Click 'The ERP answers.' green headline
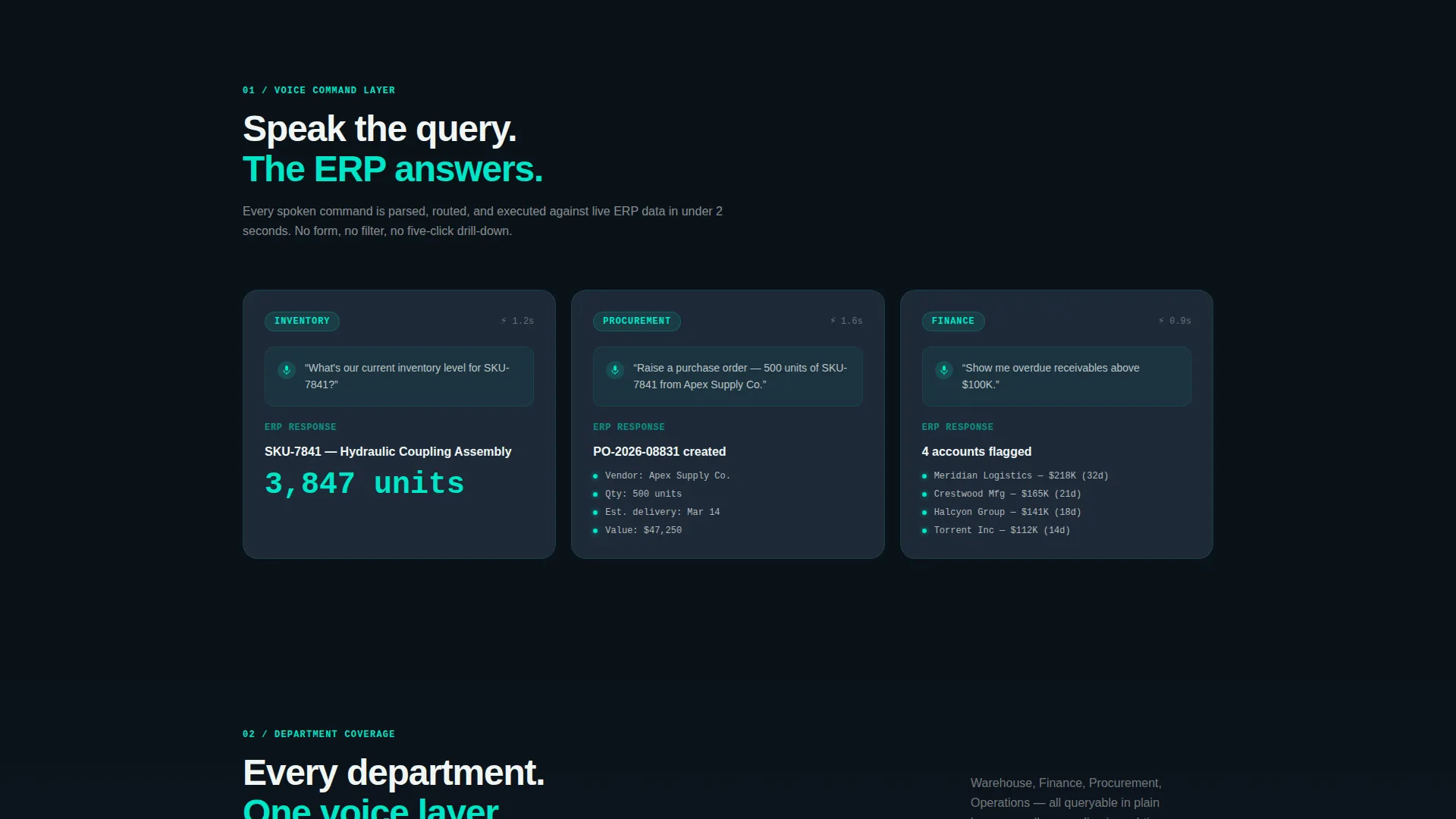Image resolution: width=1456 pixels, height=819 pixels. (393, 169)
